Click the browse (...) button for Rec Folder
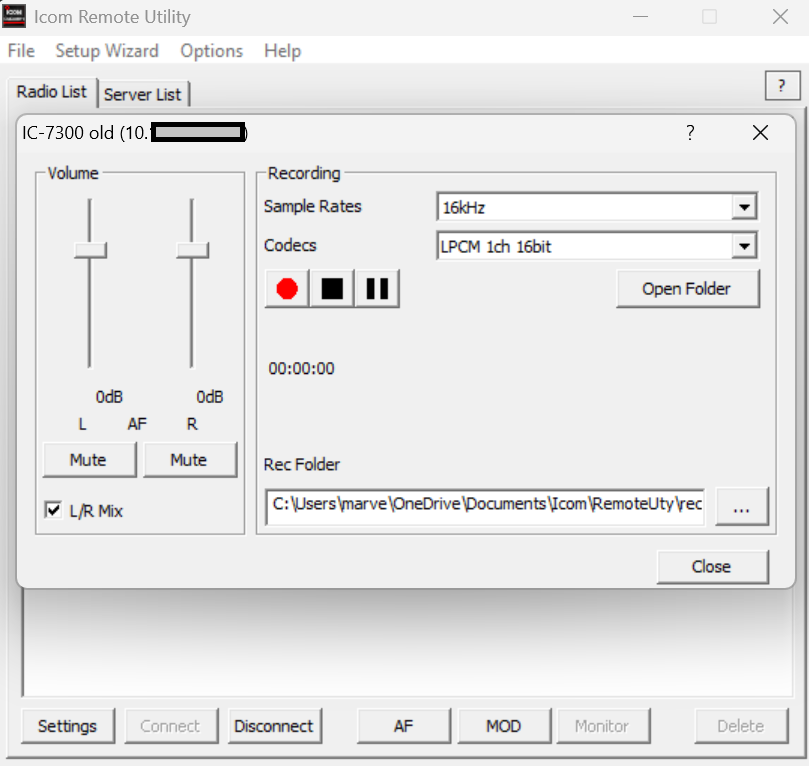 coord(741,507)
